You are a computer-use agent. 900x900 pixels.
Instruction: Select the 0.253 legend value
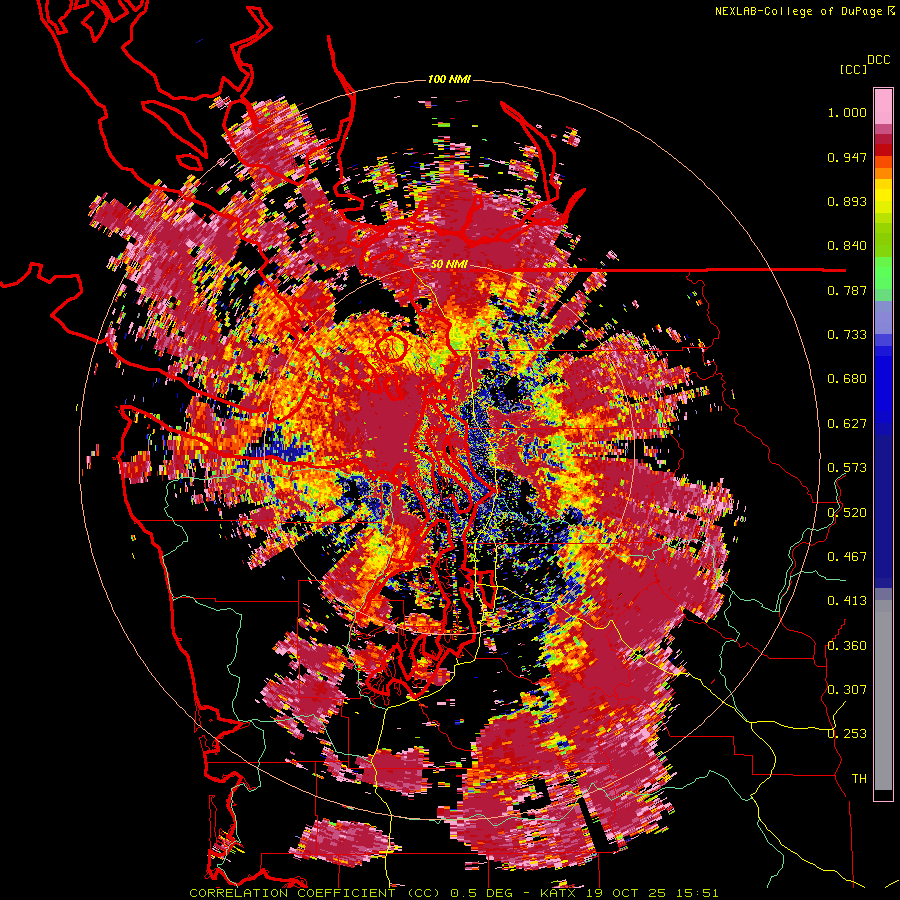click(x=847, y=734)
